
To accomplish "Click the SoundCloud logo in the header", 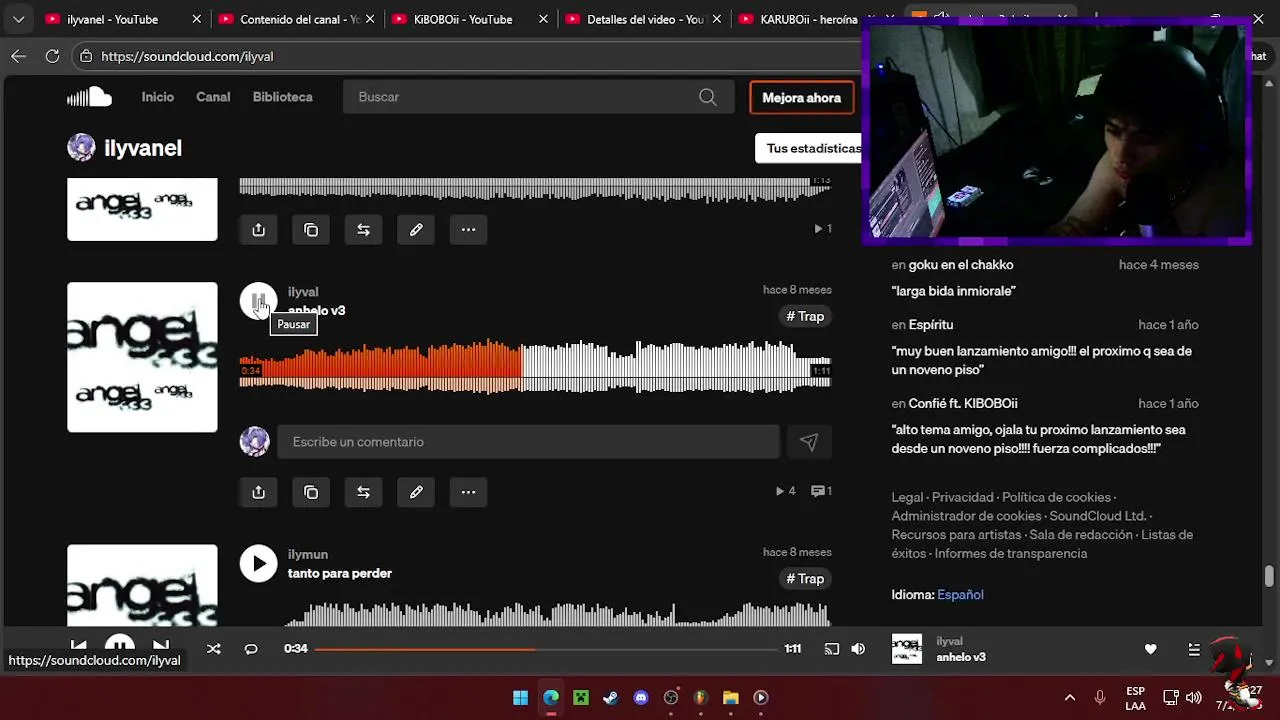I will (x=89, y=97).
